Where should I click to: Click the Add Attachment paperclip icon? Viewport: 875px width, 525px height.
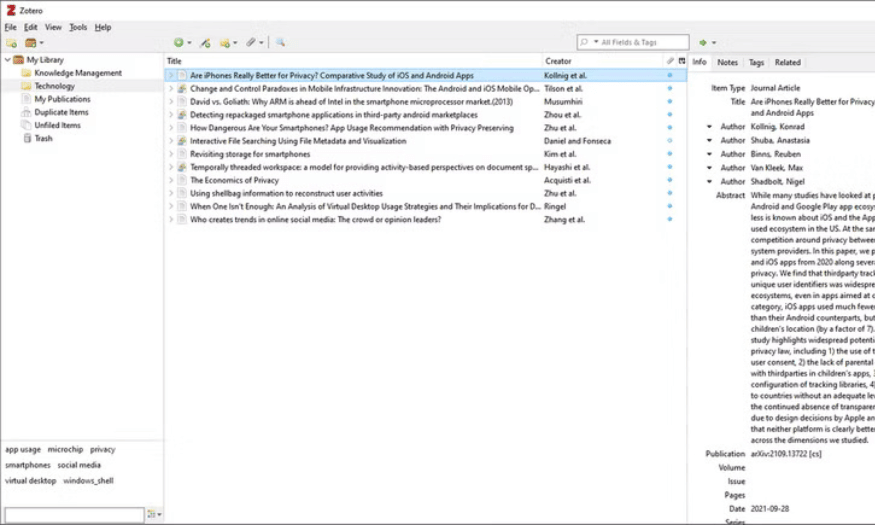[x=251, y=42]
